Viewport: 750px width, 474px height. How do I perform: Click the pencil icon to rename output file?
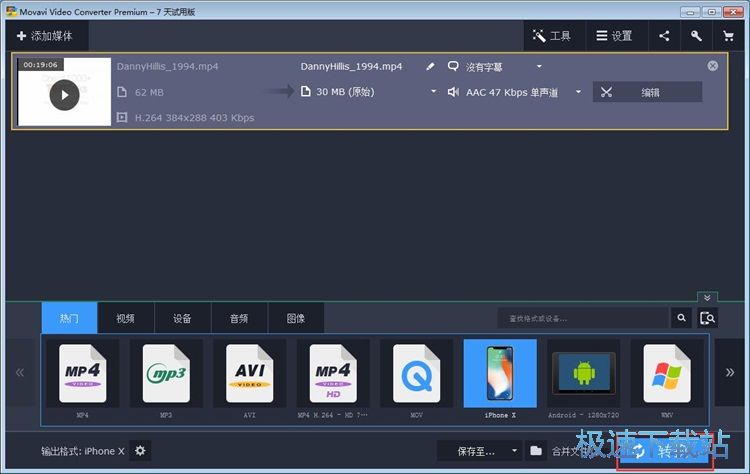coord(430,66)
